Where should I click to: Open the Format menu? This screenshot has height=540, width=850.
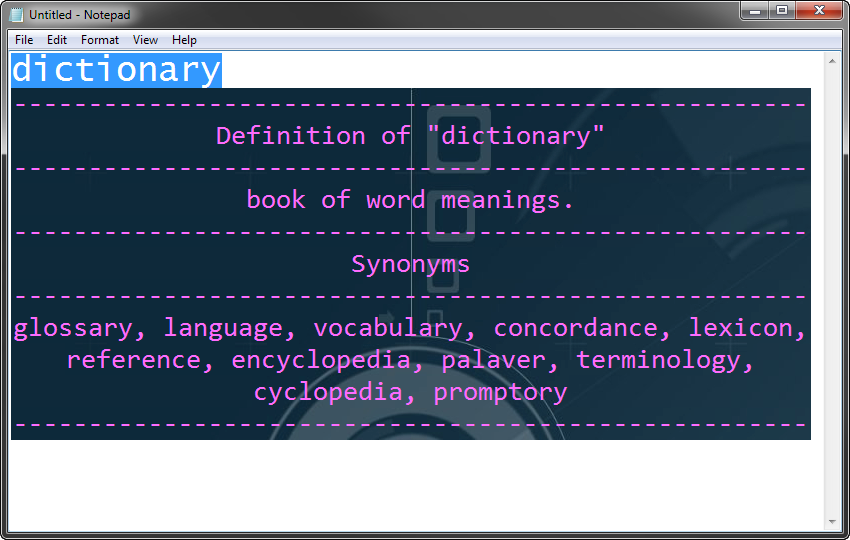[100, 40]
